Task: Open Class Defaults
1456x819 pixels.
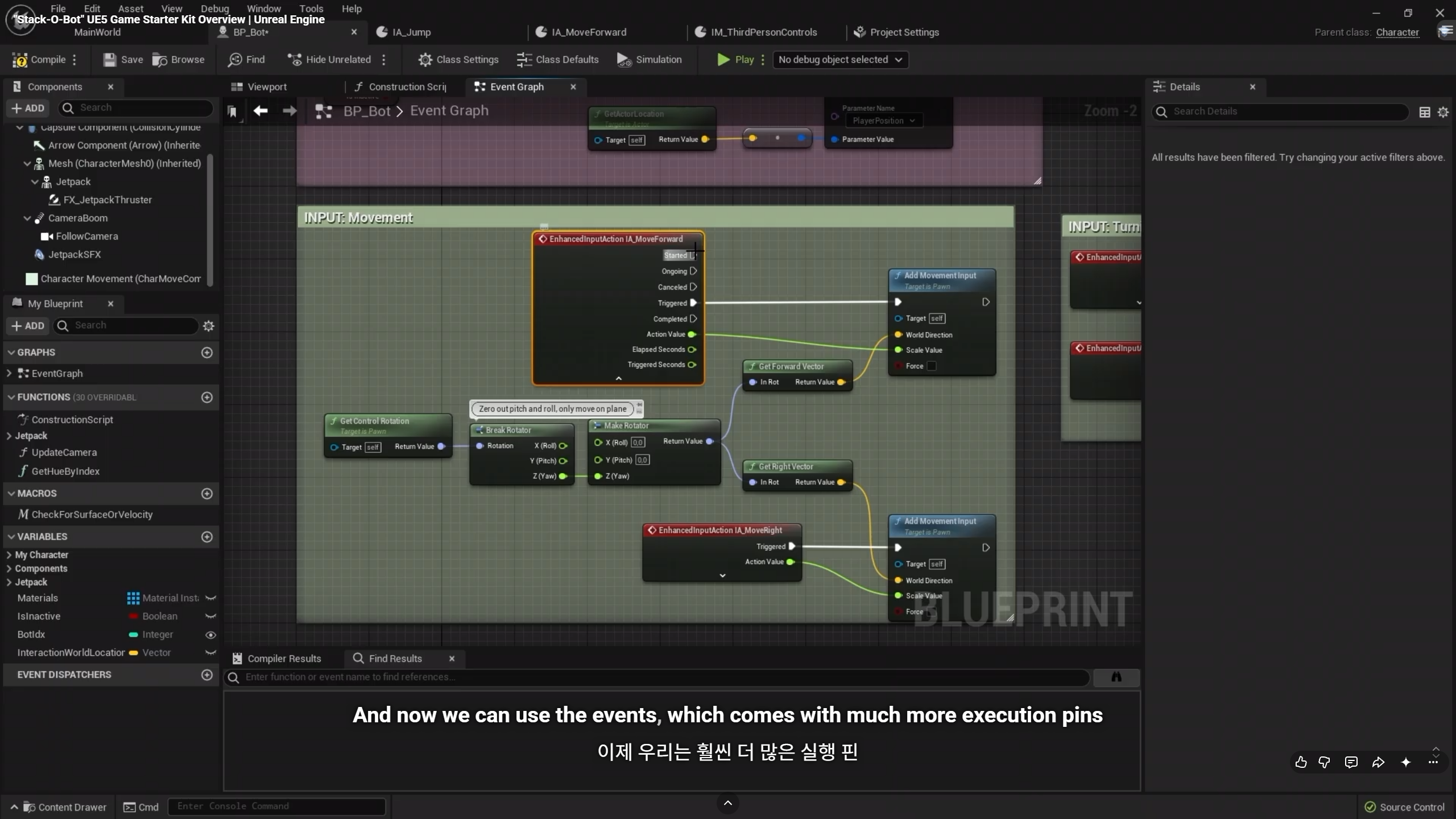Action: (557, 60)
